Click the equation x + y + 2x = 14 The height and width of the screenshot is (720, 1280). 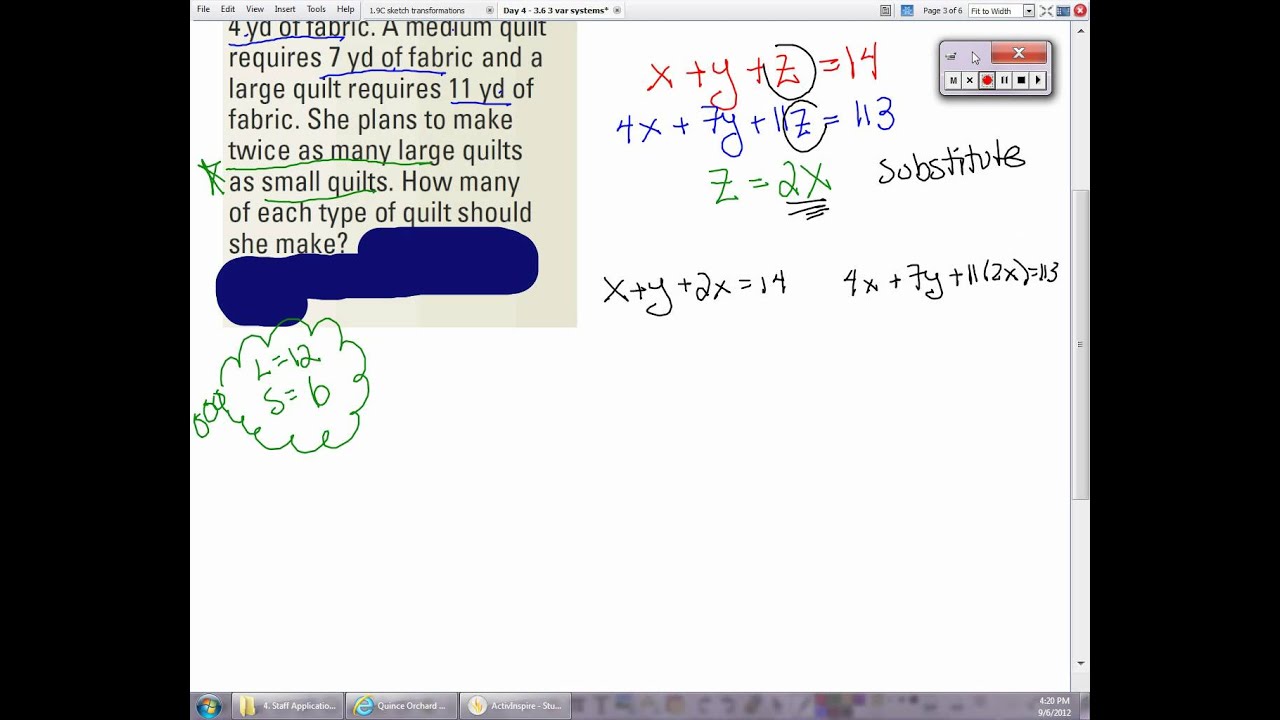pos(694,290)
